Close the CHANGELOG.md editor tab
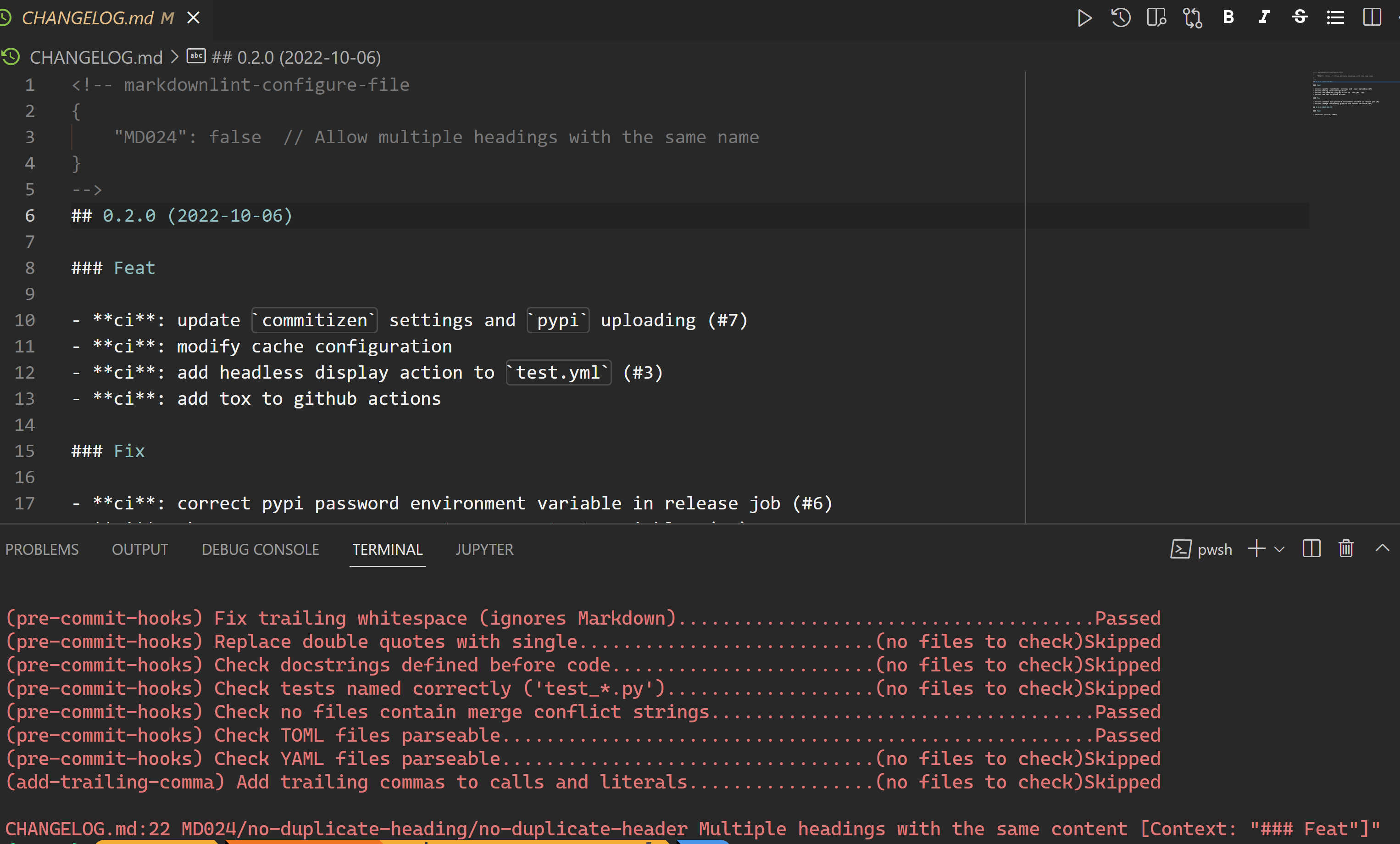This screenshot has height=844, width=1400. 194,18
